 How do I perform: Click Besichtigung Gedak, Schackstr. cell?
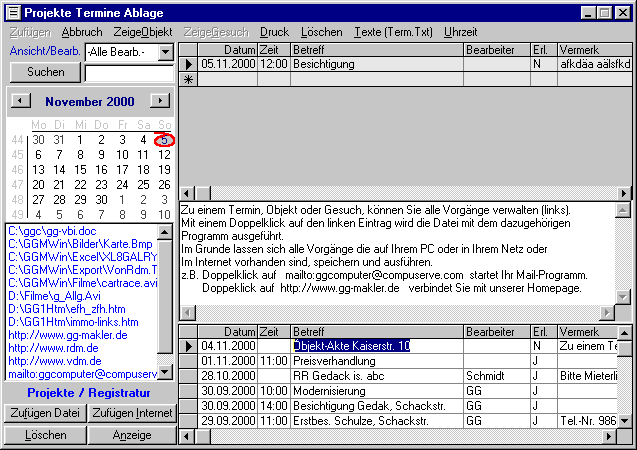pyautogui.click(x=377, y=406)
